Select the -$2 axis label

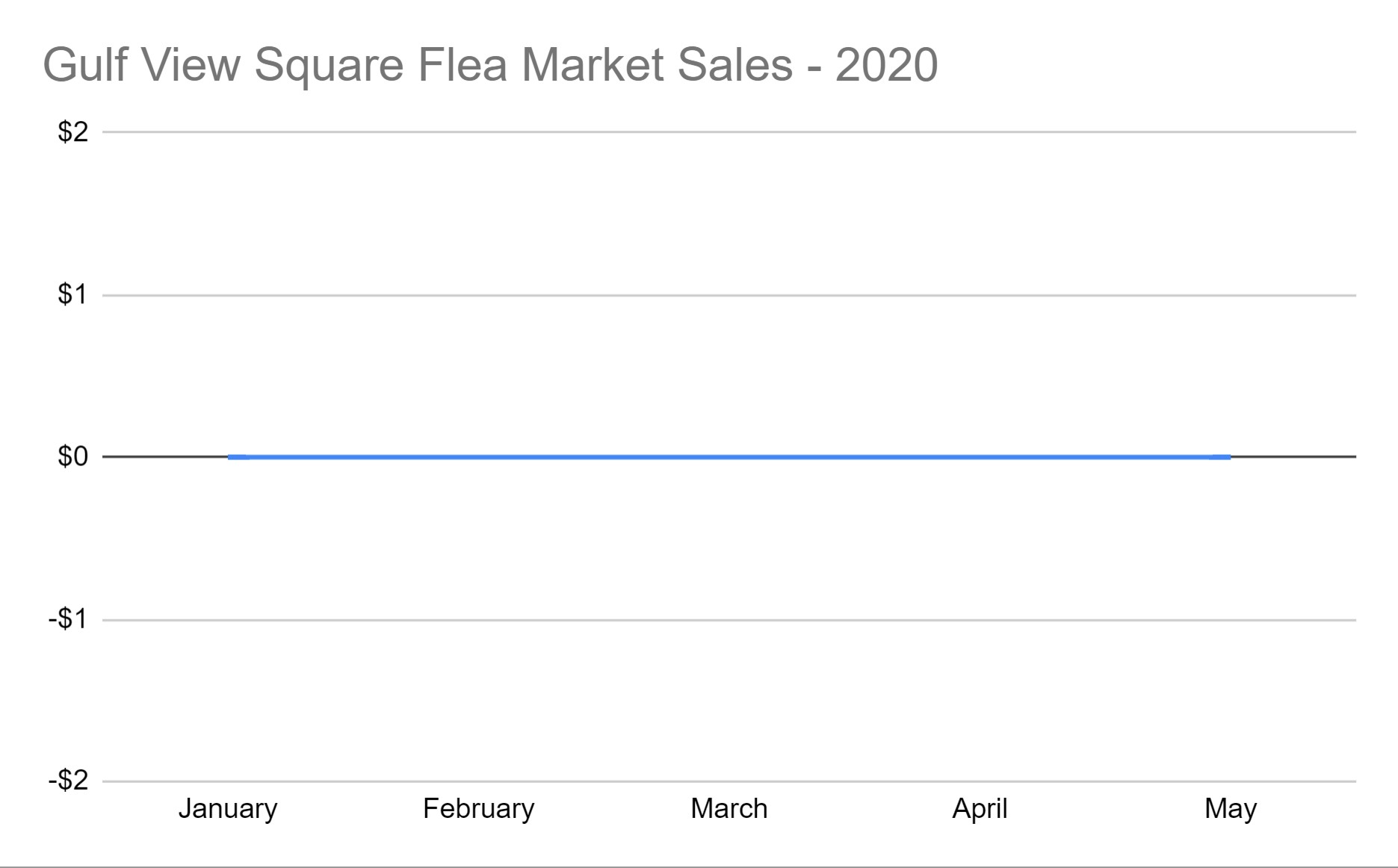pyautogui.click(x=69, y=781)
